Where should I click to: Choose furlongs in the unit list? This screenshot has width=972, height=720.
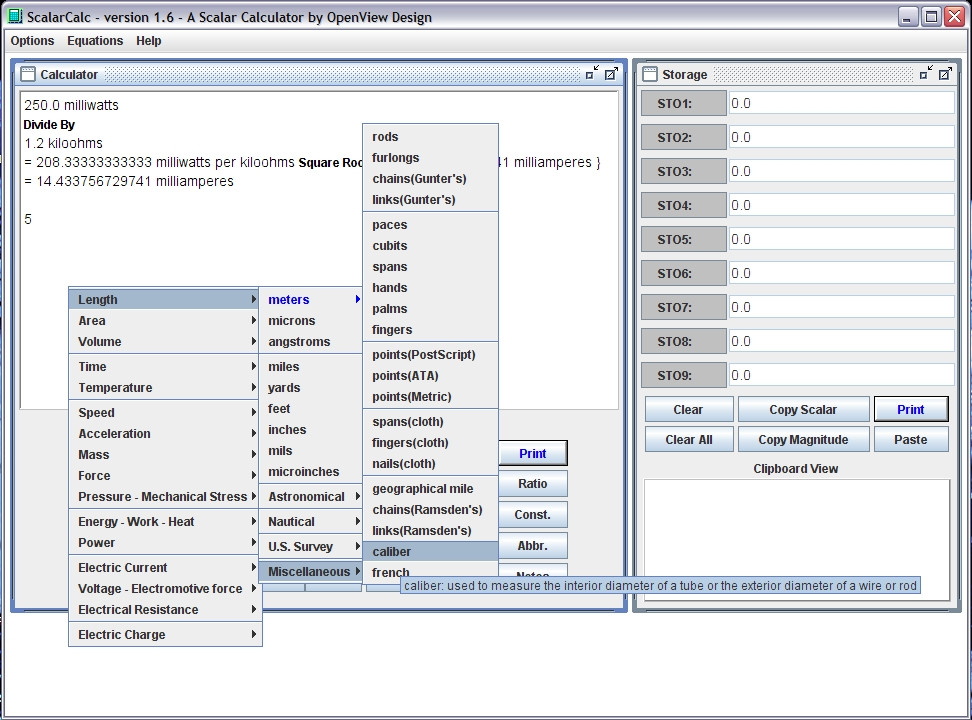(x=430, y=158)
